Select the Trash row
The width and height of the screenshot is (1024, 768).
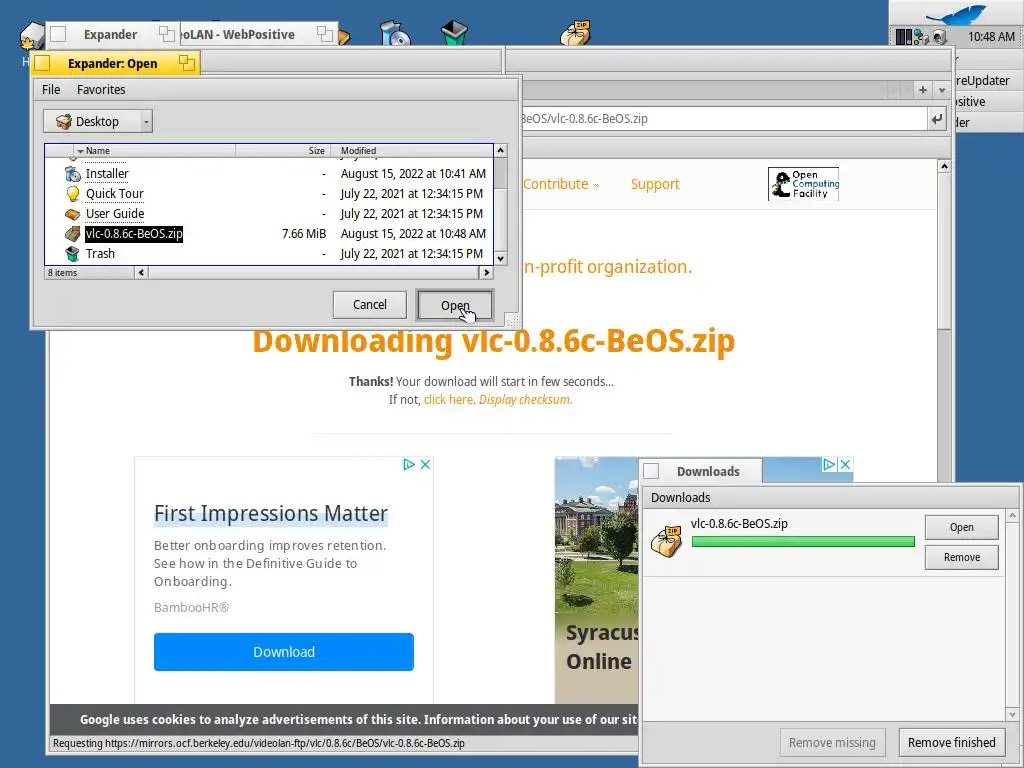pos(269,253)
